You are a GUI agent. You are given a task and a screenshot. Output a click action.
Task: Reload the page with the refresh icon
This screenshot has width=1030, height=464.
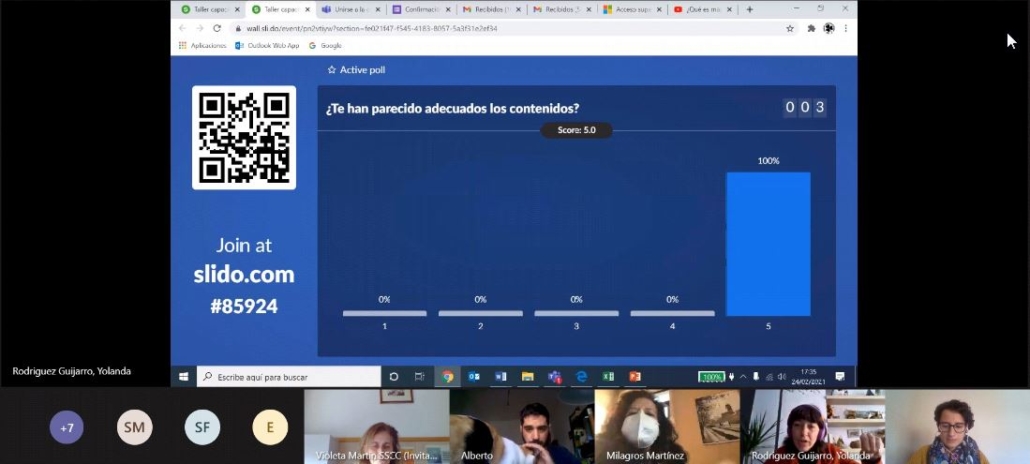tap(217, 28)
